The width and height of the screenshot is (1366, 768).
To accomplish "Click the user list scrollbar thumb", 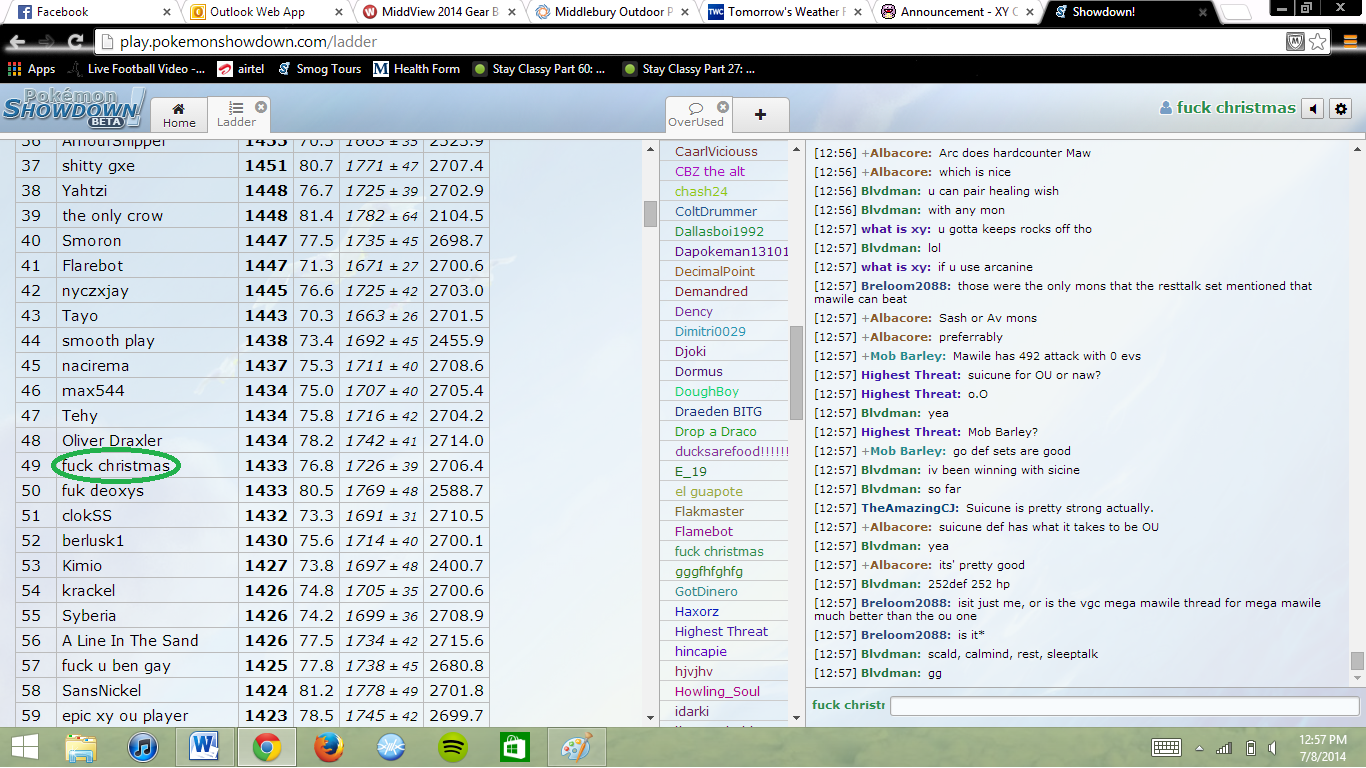I will coord(796,372).
